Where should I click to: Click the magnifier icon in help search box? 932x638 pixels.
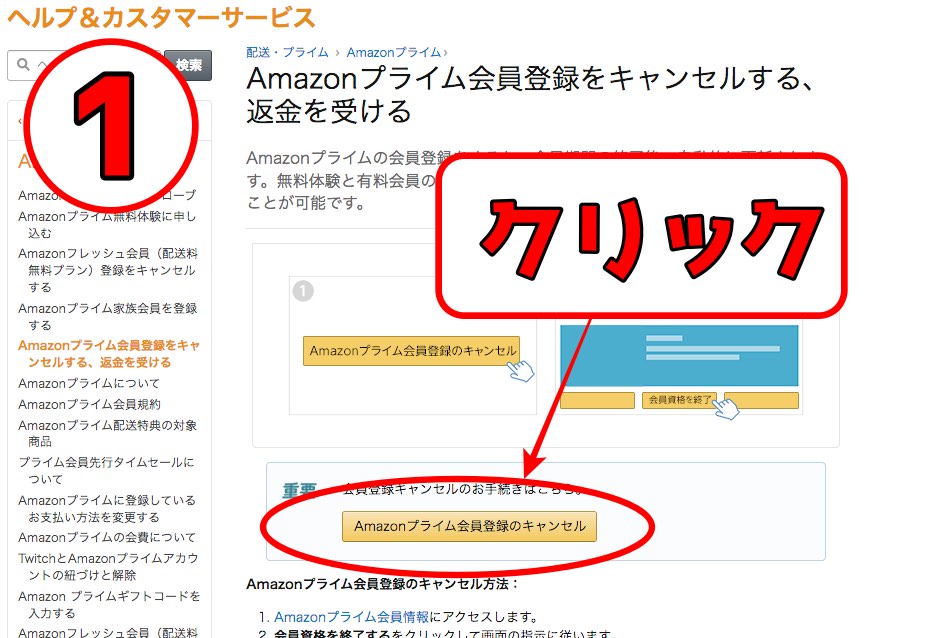[23, 64]
